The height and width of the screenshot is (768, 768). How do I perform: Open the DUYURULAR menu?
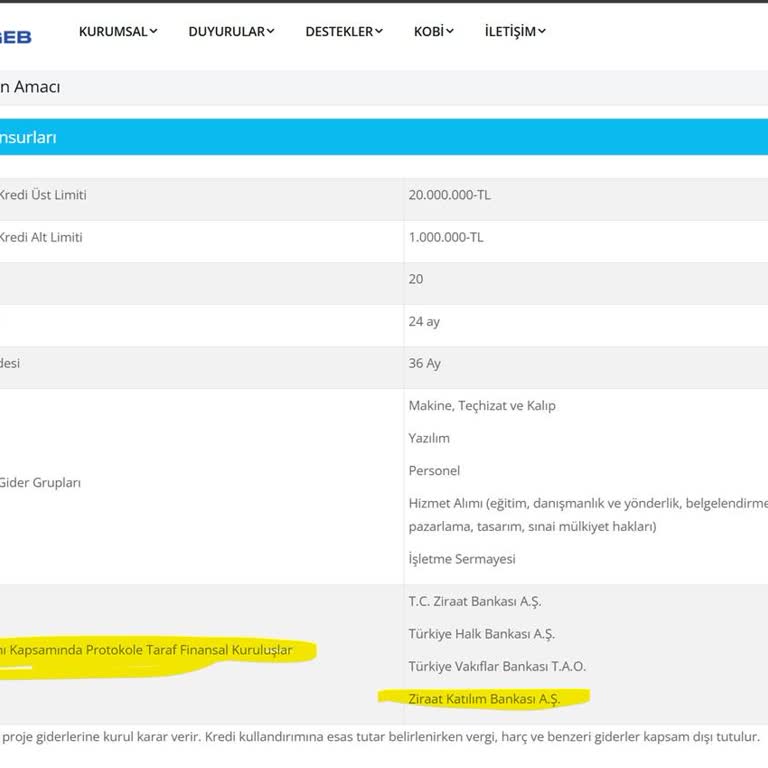click(x=231, y=31)
